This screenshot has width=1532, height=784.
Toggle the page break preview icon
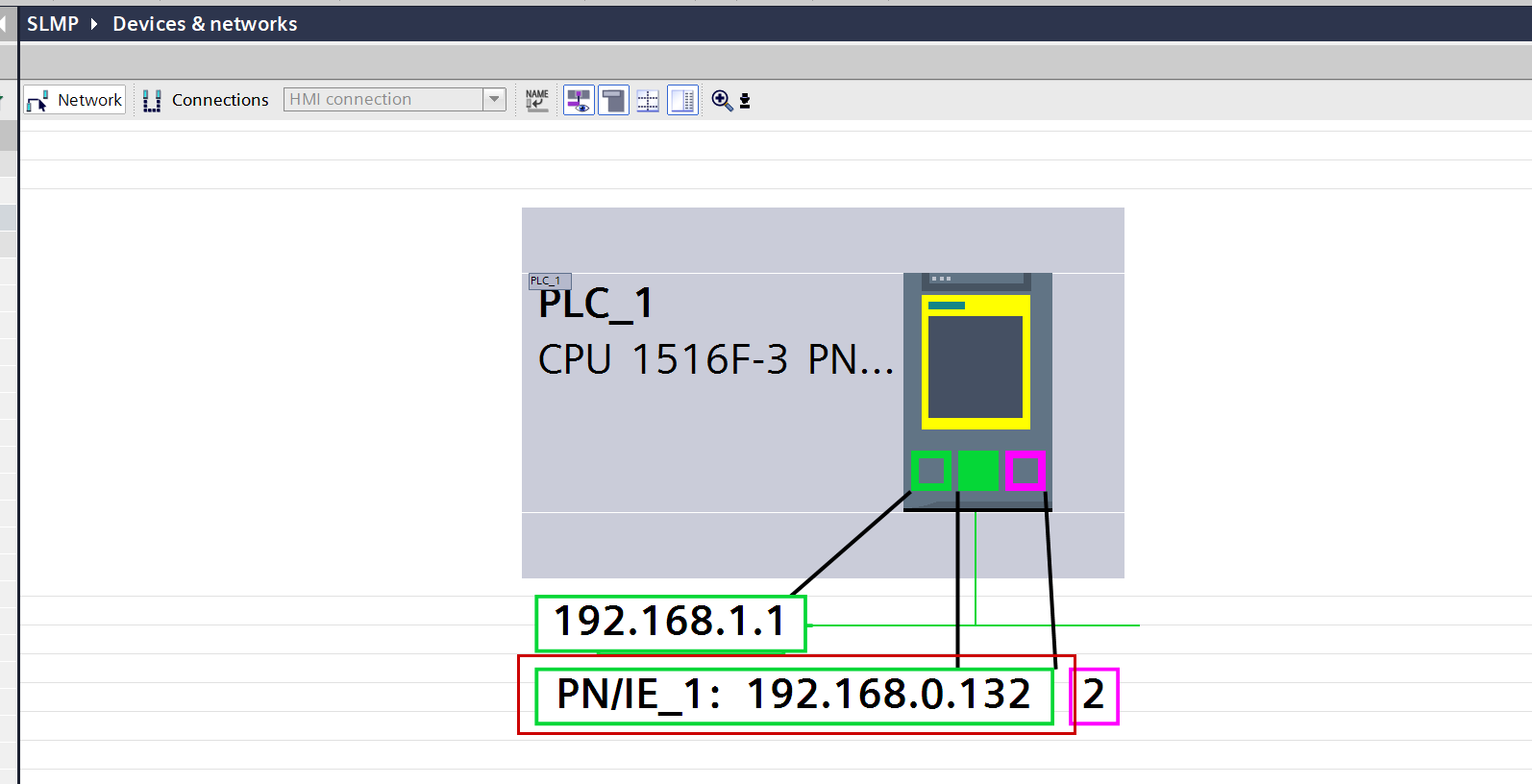click(613, 100)
